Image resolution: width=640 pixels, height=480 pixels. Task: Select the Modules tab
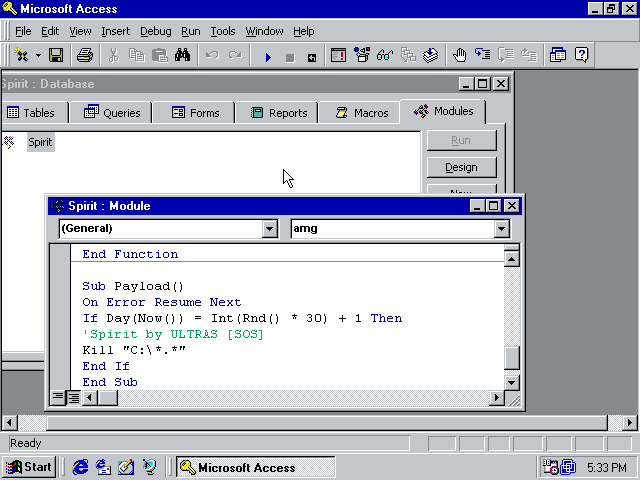(x=443, y=111)
